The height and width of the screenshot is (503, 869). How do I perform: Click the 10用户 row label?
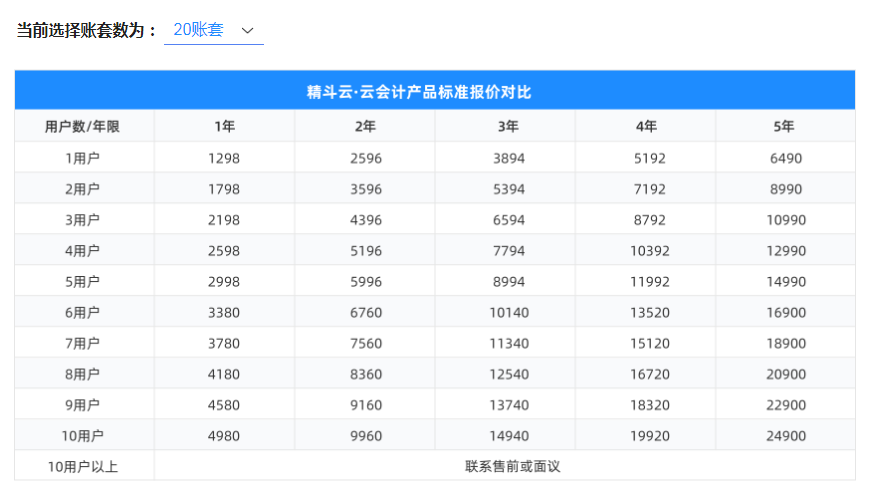tap(83, 436)
